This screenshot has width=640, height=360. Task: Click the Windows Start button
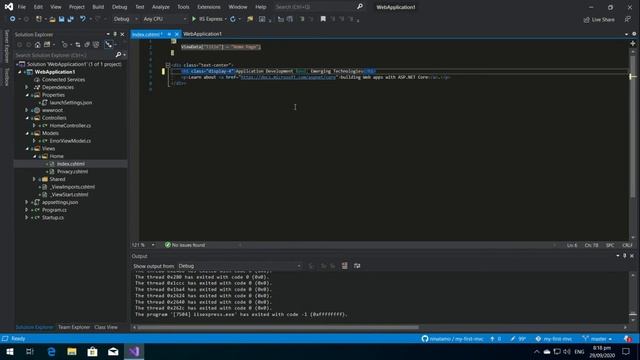pos(10,351)
